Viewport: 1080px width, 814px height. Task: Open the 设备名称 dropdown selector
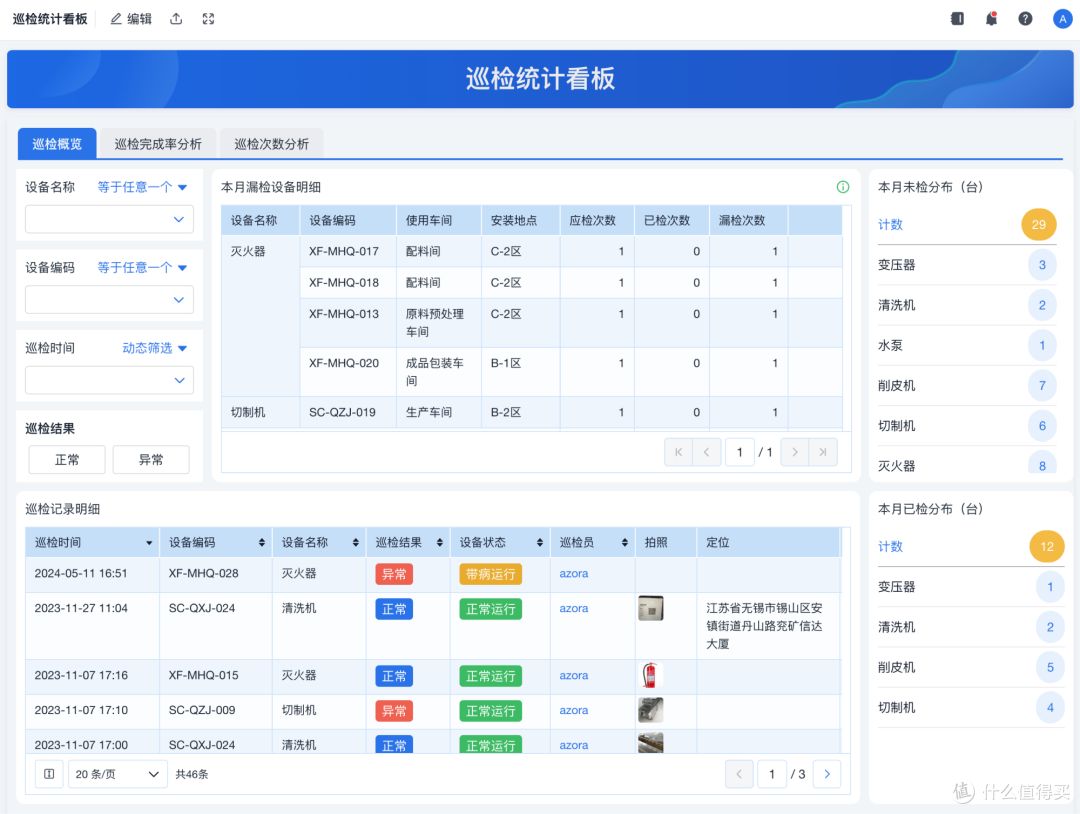[109, 219]
